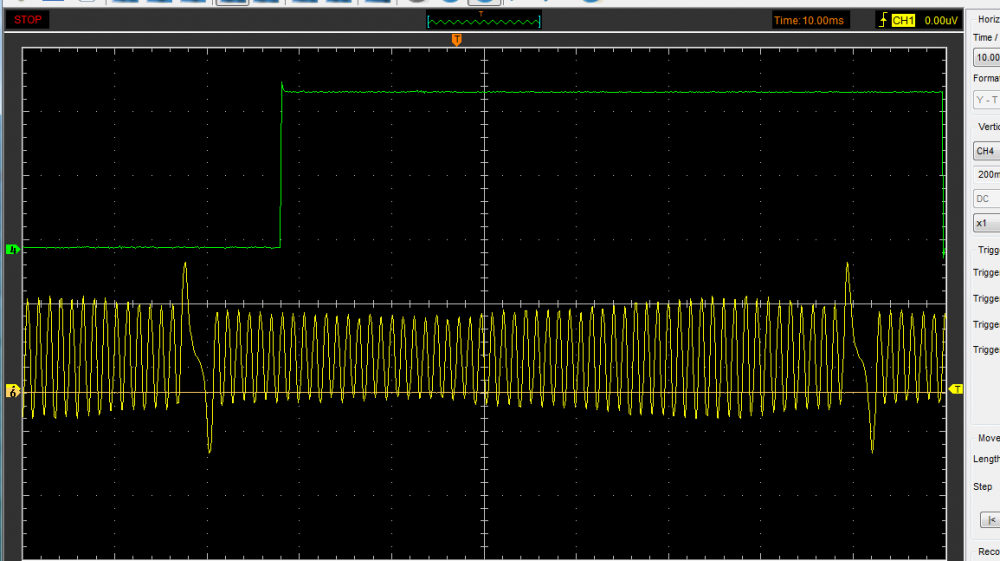Image resolution: width=1000 pixels, height=561 pixels.
Task: Open the Y-T format dropdown
Action: [986, 99]
